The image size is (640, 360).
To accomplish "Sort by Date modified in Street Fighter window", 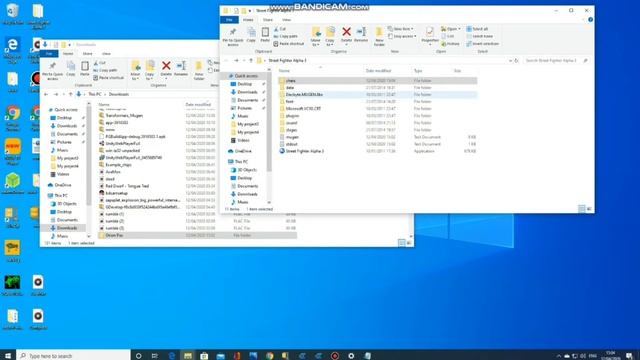I will click(x=378, y=71).
